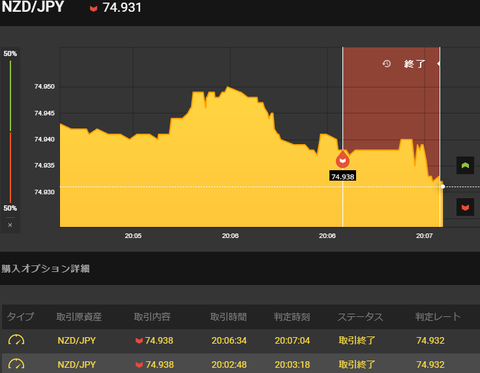Click the 20:02:48 trade time cell
Viewport: 480px width, 373px height.
pos(229,365)
